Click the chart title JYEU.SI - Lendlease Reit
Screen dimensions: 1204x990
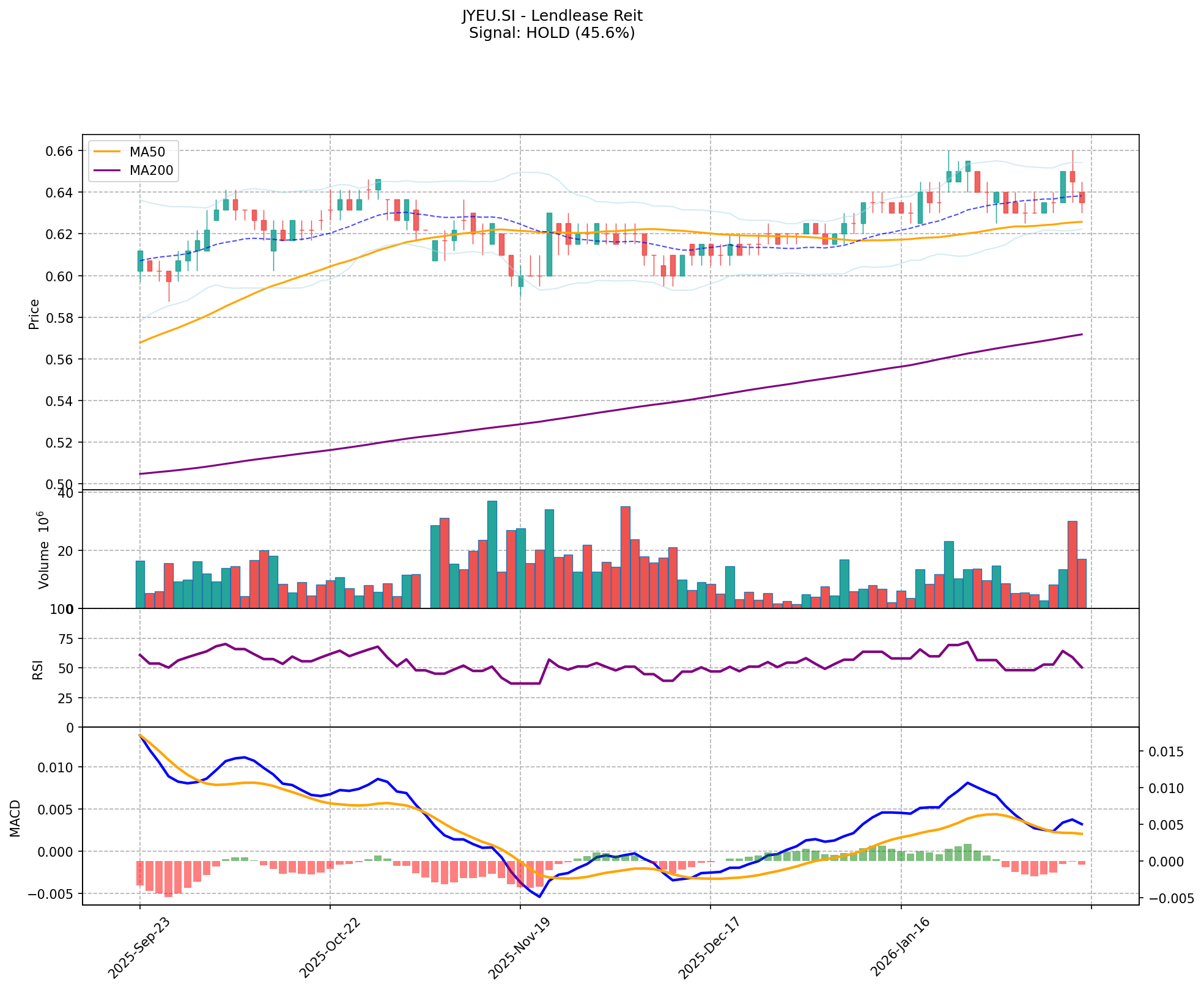click(552, 15)
